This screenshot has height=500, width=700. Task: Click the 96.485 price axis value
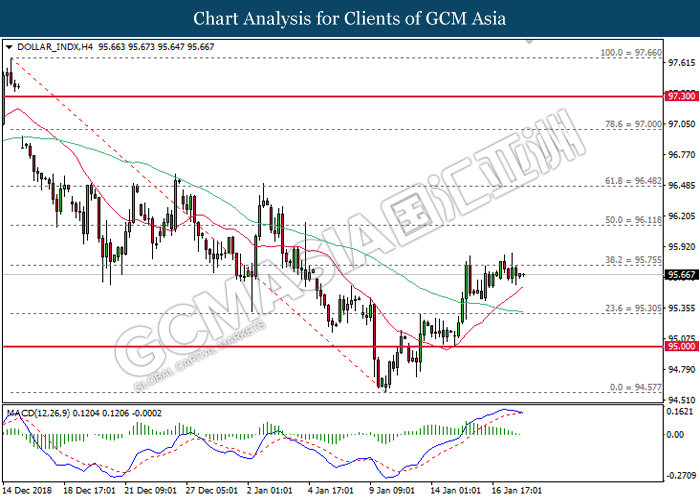click(x=681, y=186)
